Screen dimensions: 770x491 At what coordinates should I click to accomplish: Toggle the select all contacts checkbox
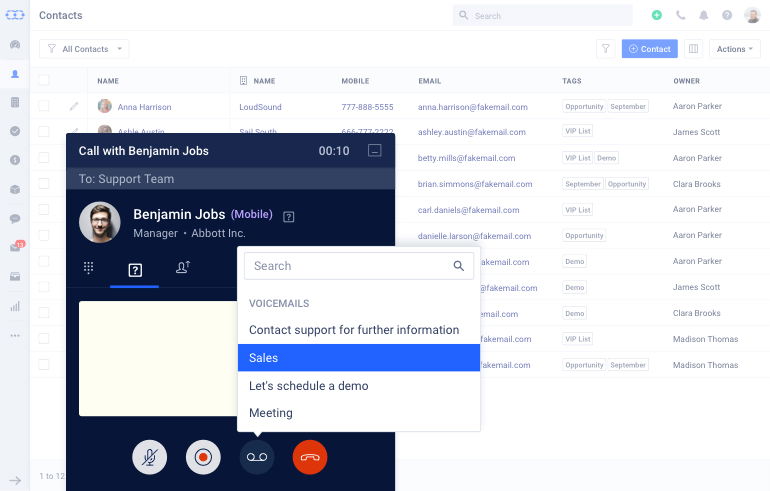44,81
